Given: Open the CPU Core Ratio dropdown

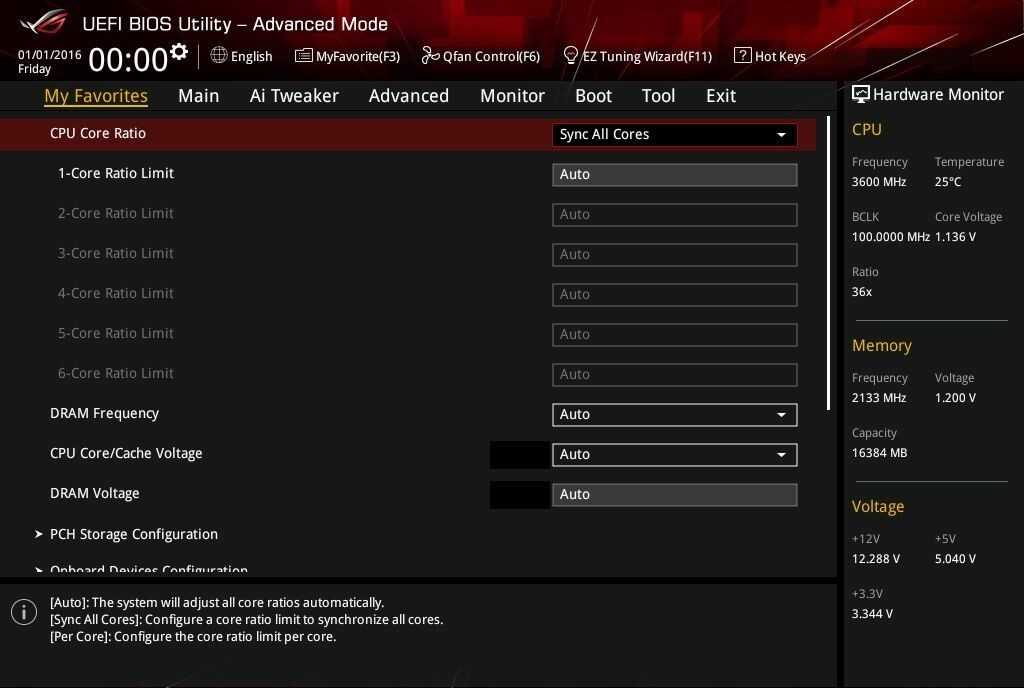Looking at the screenshot, I should point(674,134).
